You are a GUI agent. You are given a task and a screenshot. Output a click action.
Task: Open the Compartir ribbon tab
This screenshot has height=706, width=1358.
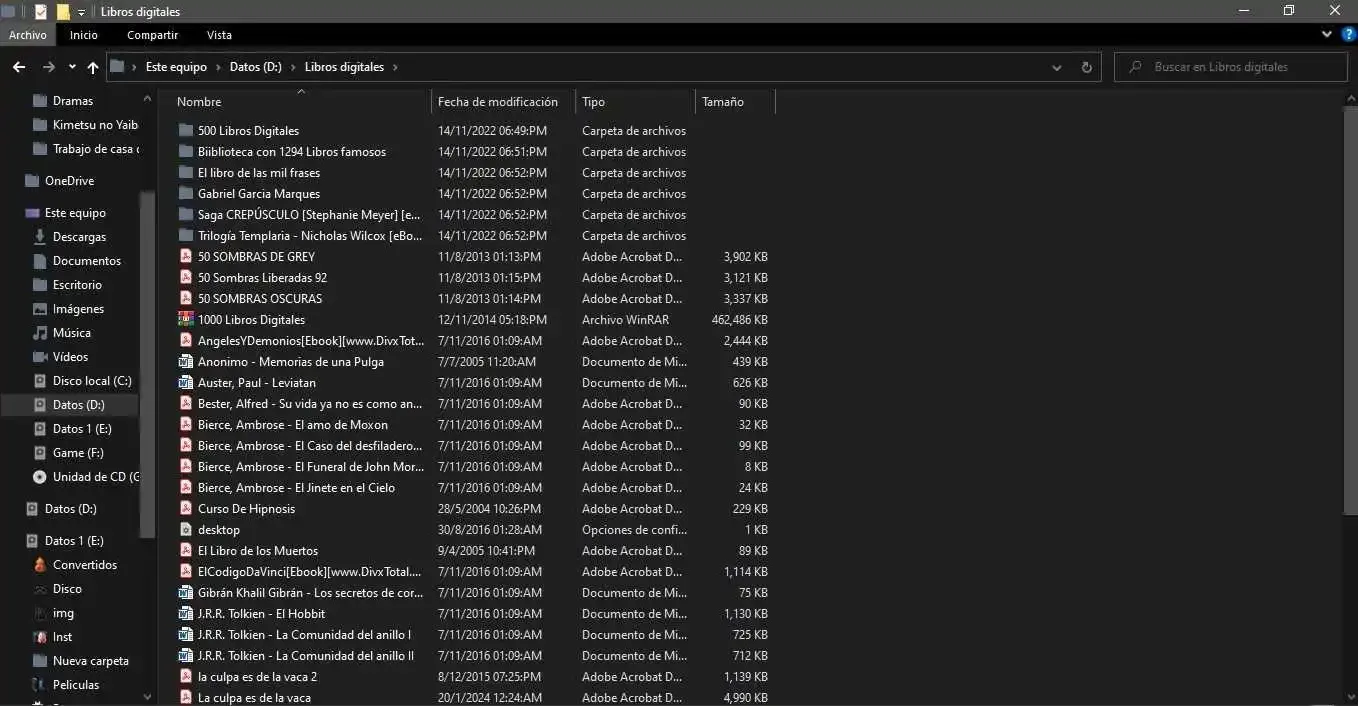click(x=153, y=35)
